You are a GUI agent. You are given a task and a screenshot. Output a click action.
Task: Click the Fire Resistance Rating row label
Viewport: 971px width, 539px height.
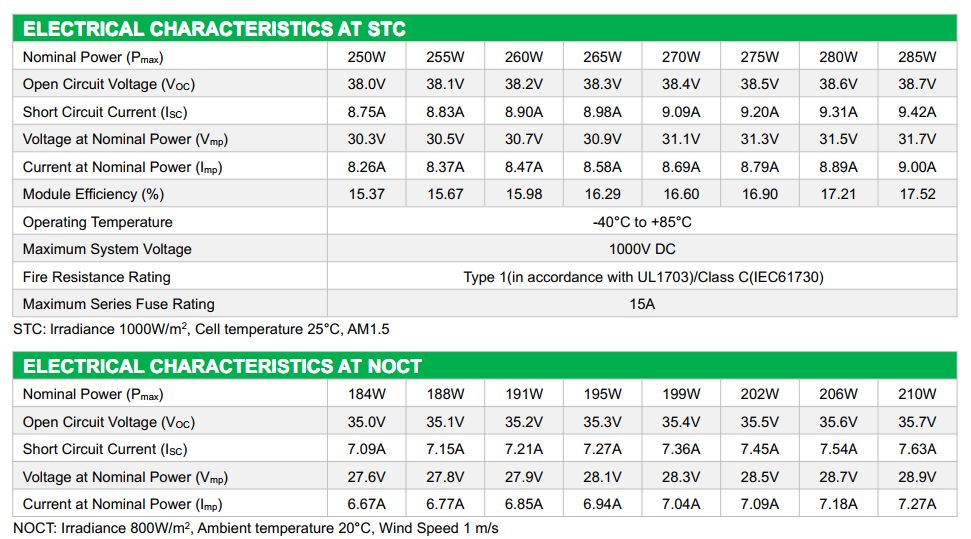[x=97, y=277]
